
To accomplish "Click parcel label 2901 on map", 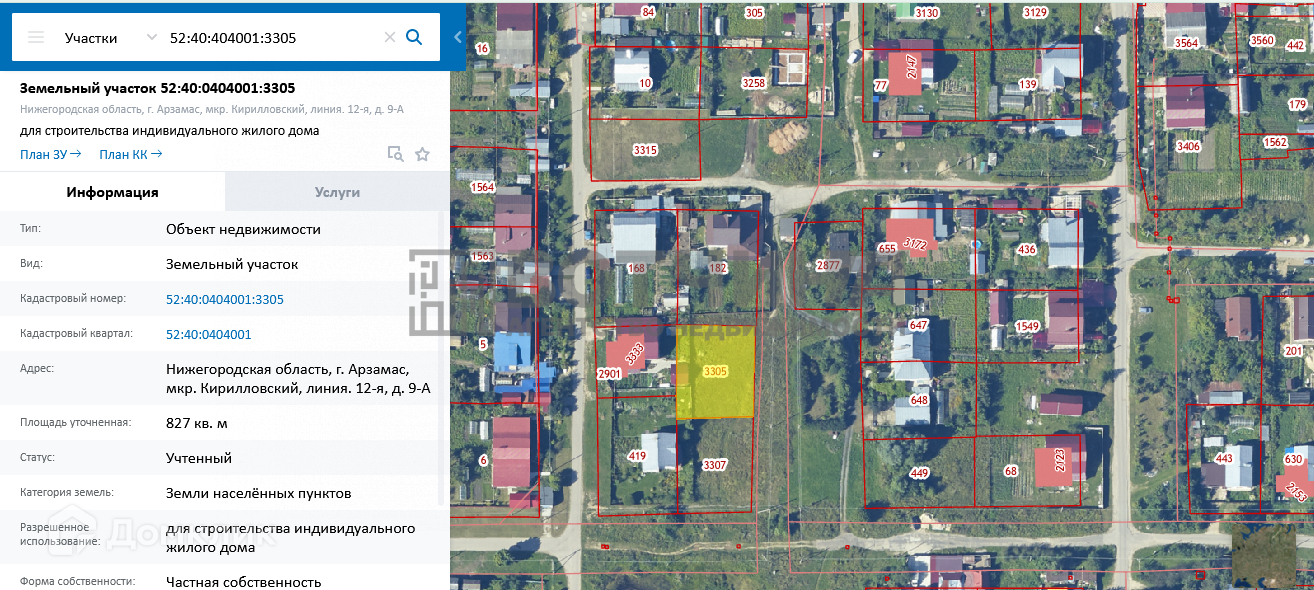I will 609,373.
